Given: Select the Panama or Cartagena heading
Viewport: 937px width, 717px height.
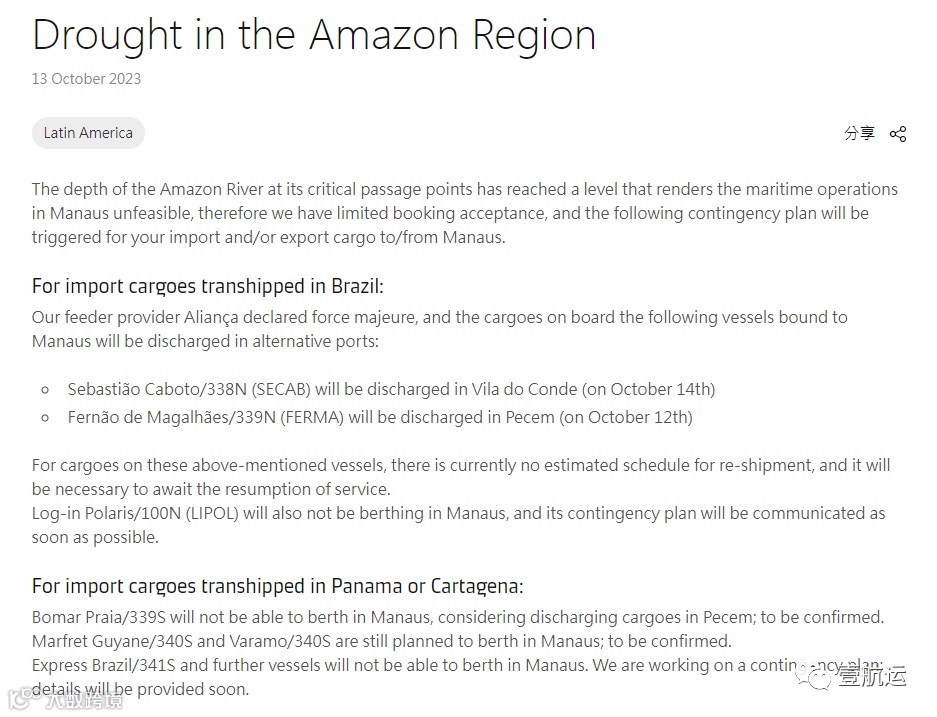Looking at the screenshot, I should (277, 586).
